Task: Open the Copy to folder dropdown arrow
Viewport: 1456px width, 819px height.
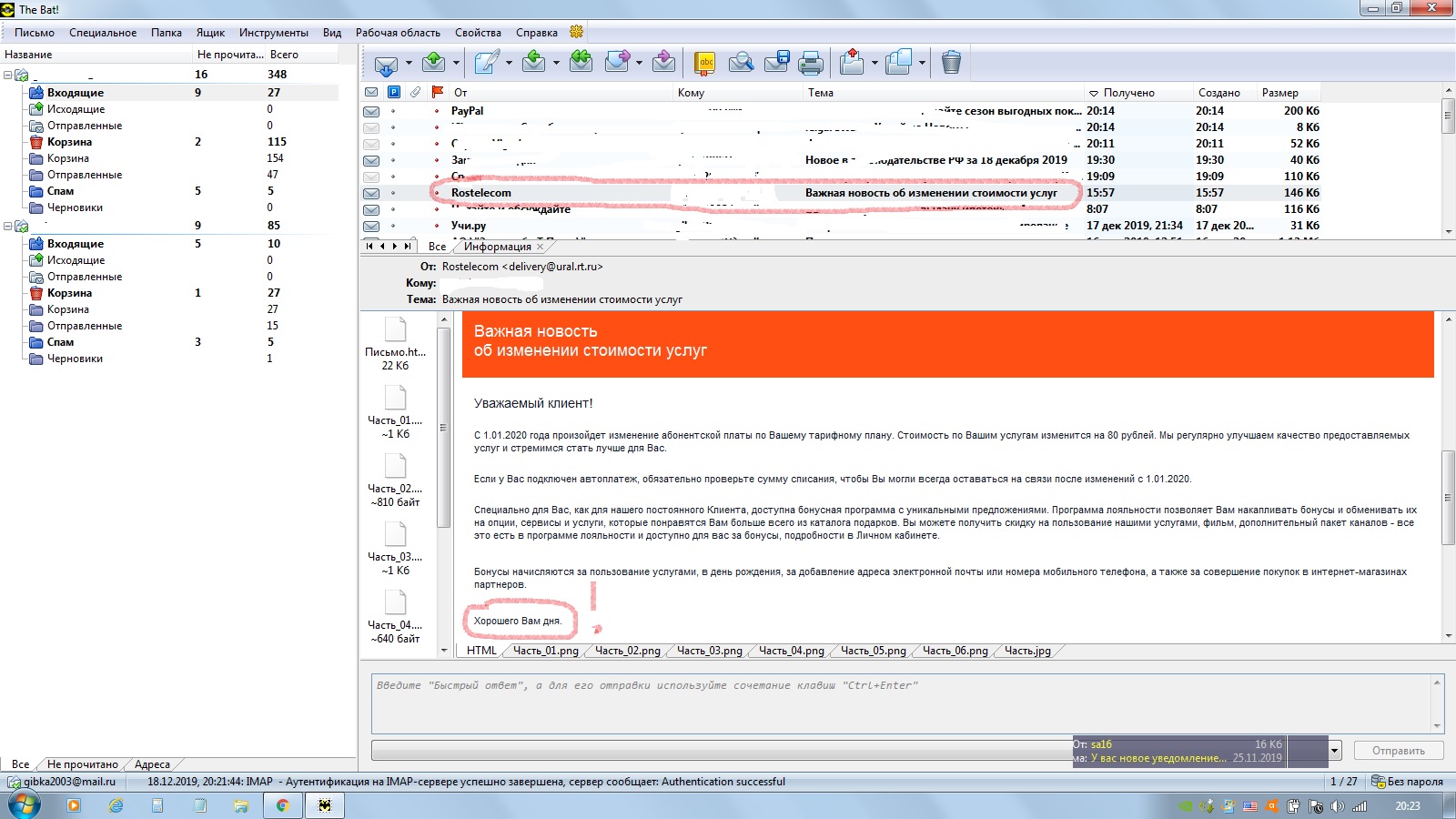Action: [x=922, y=63]
